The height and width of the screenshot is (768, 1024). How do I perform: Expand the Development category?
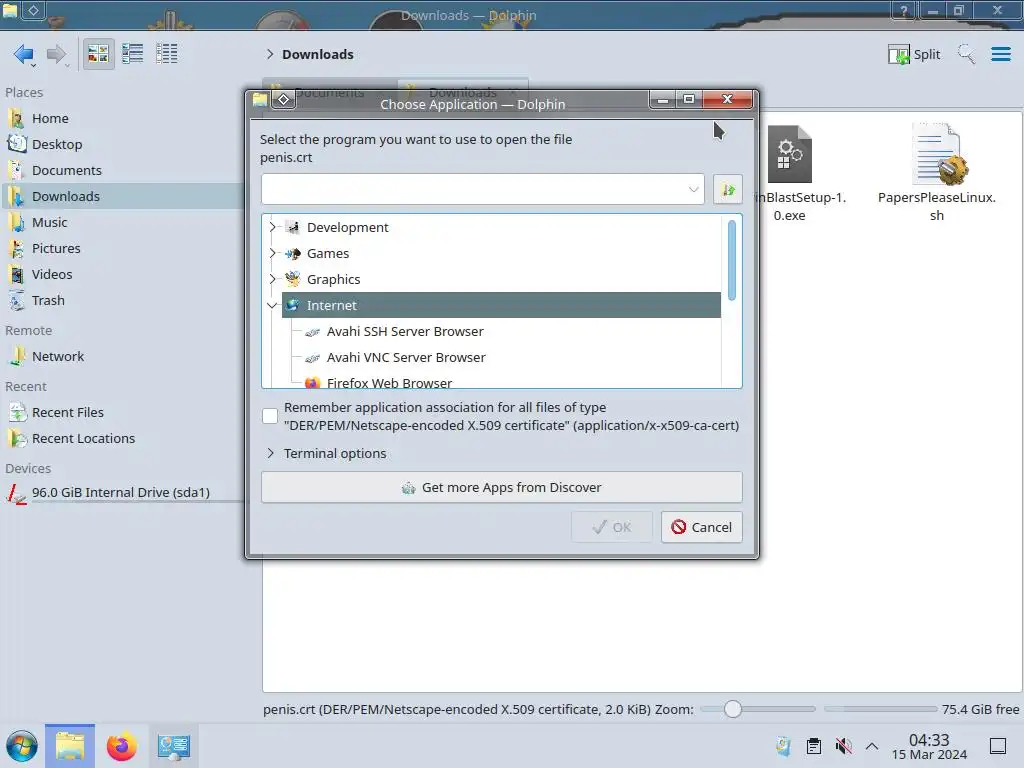point(272,227)
